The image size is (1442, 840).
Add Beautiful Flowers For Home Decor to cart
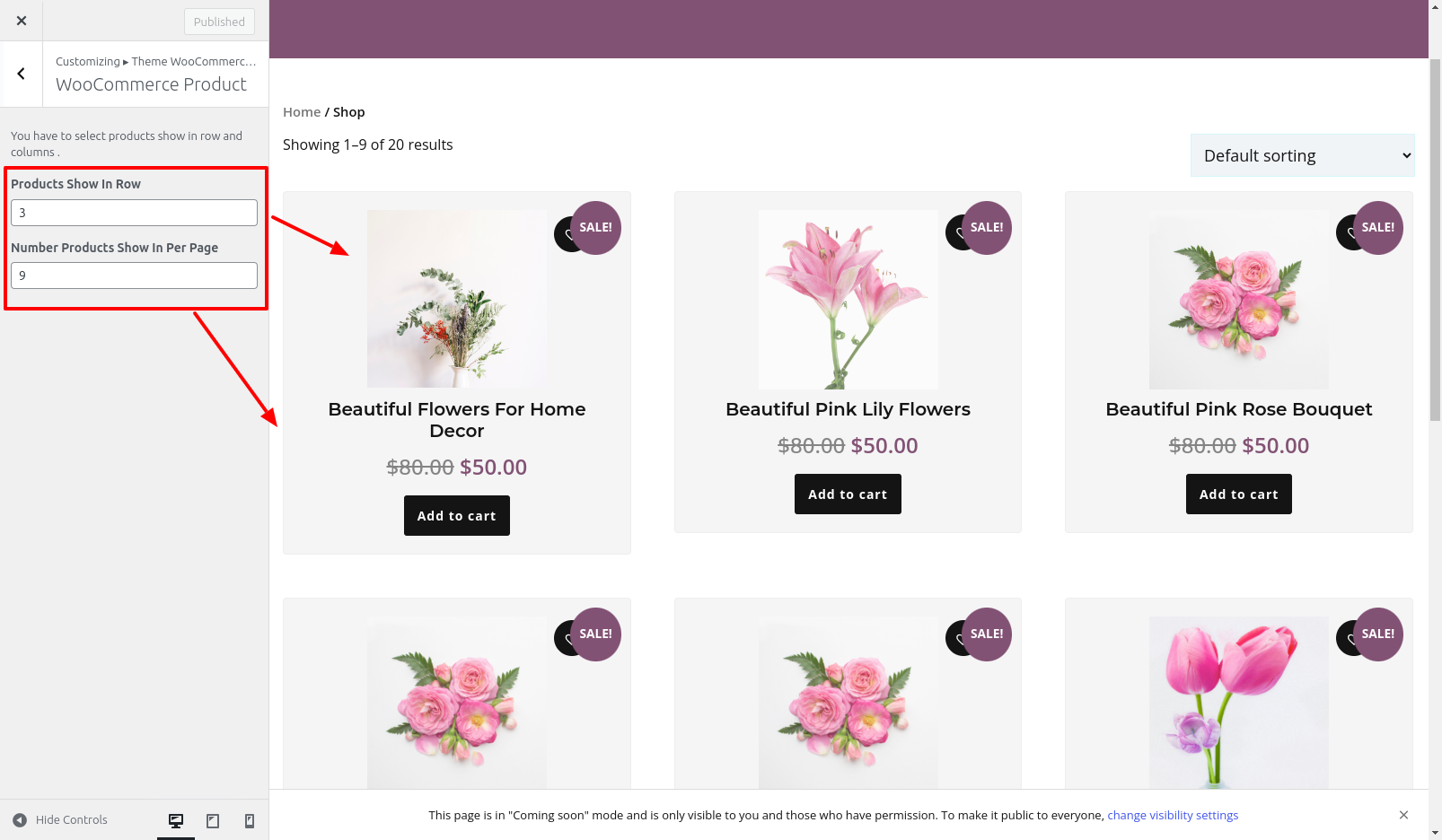(456, 516)
